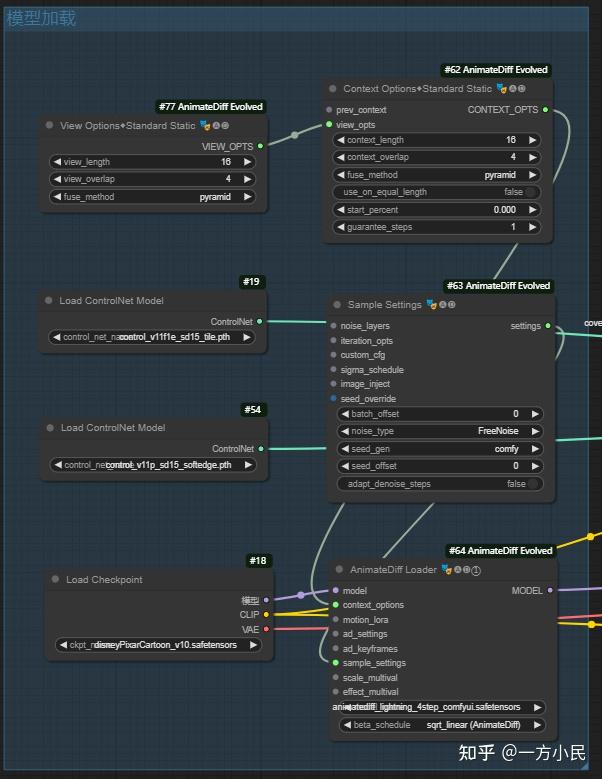This screenshot has height=779, width=602.
Task: Collapse the AnimateDiff Loader node via its title dot
Action: [338, 570]
